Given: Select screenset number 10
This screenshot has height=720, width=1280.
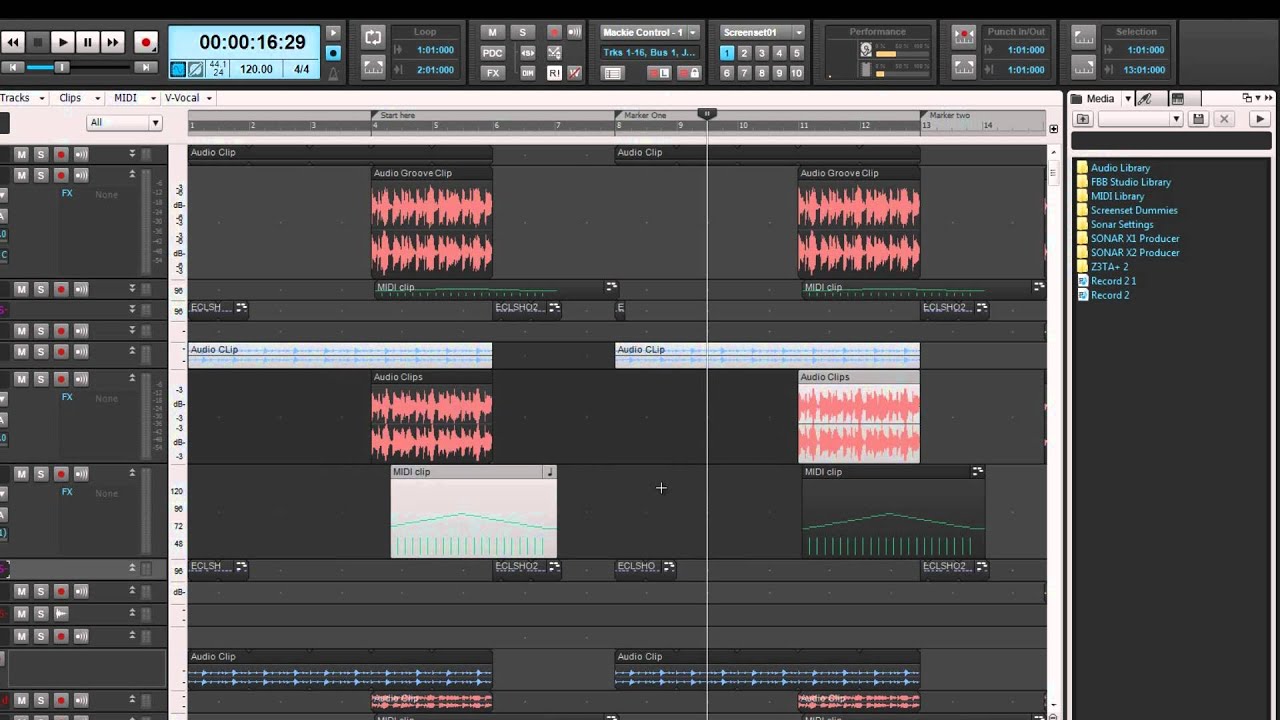Looking at the screenshot, I should coord(796,73).
